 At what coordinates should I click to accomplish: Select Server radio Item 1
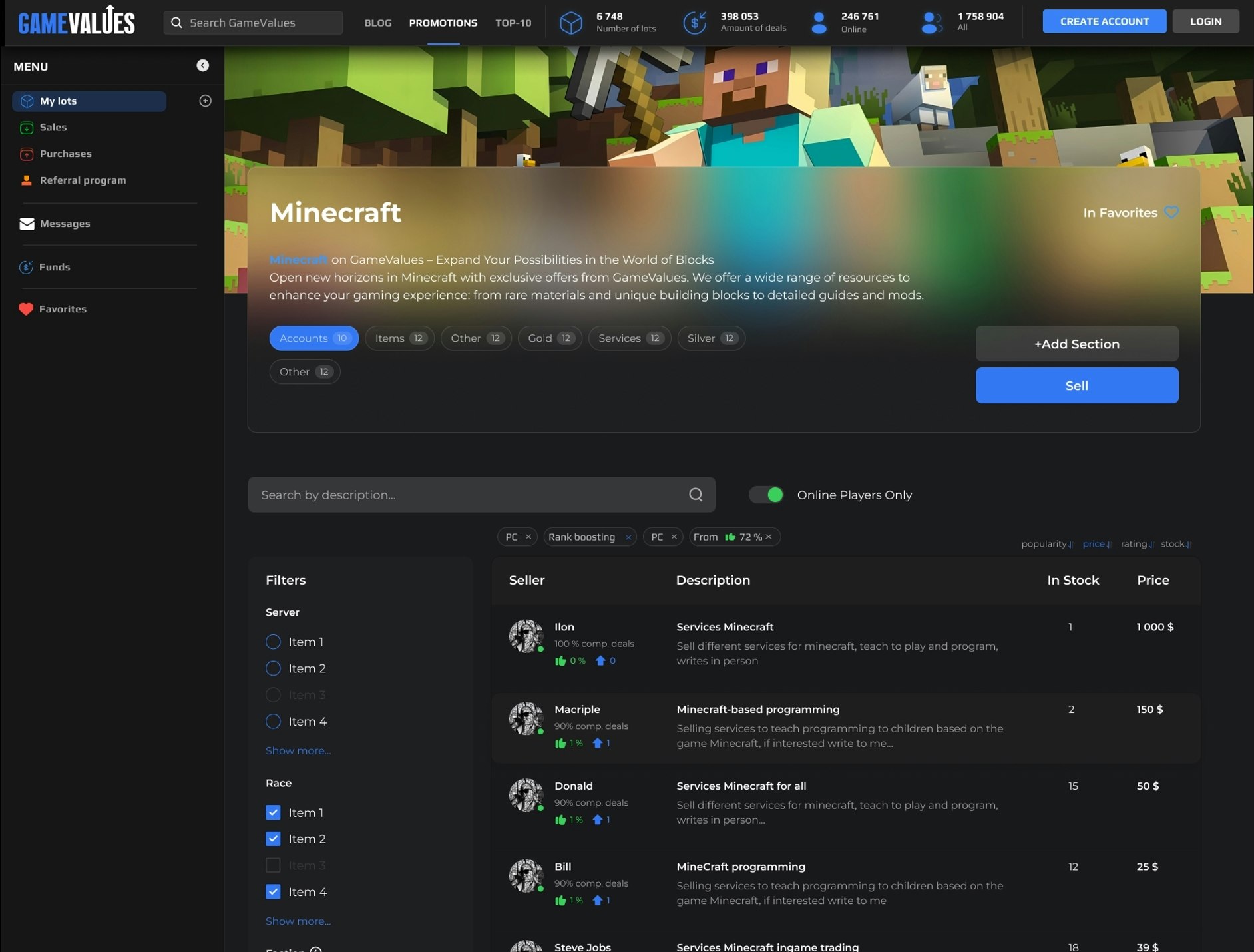click(x=273, y=642)
